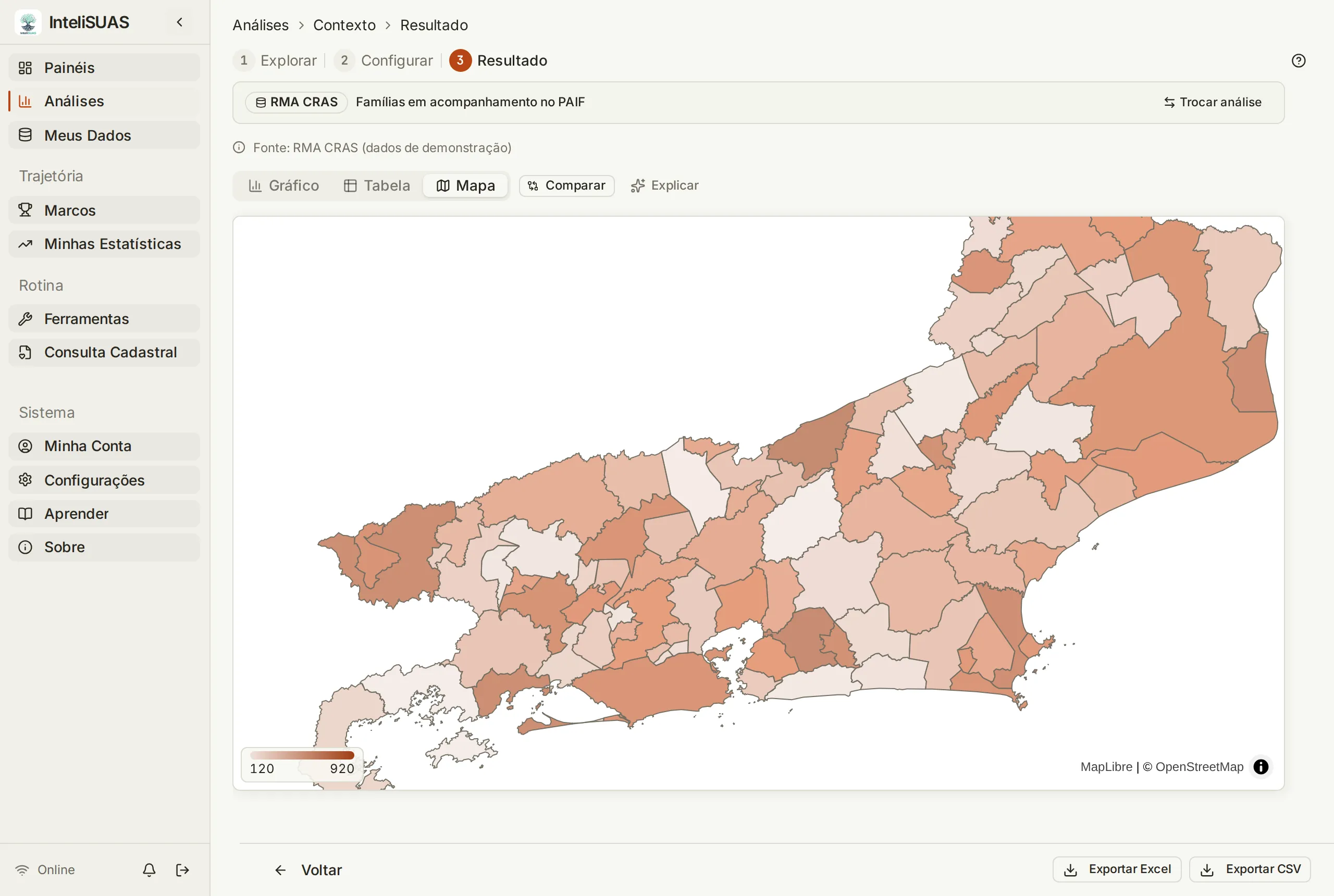This screenshot has width=1334, height=896.
Task: Select the Mapa view tab
Action: [x=465, y=186]
